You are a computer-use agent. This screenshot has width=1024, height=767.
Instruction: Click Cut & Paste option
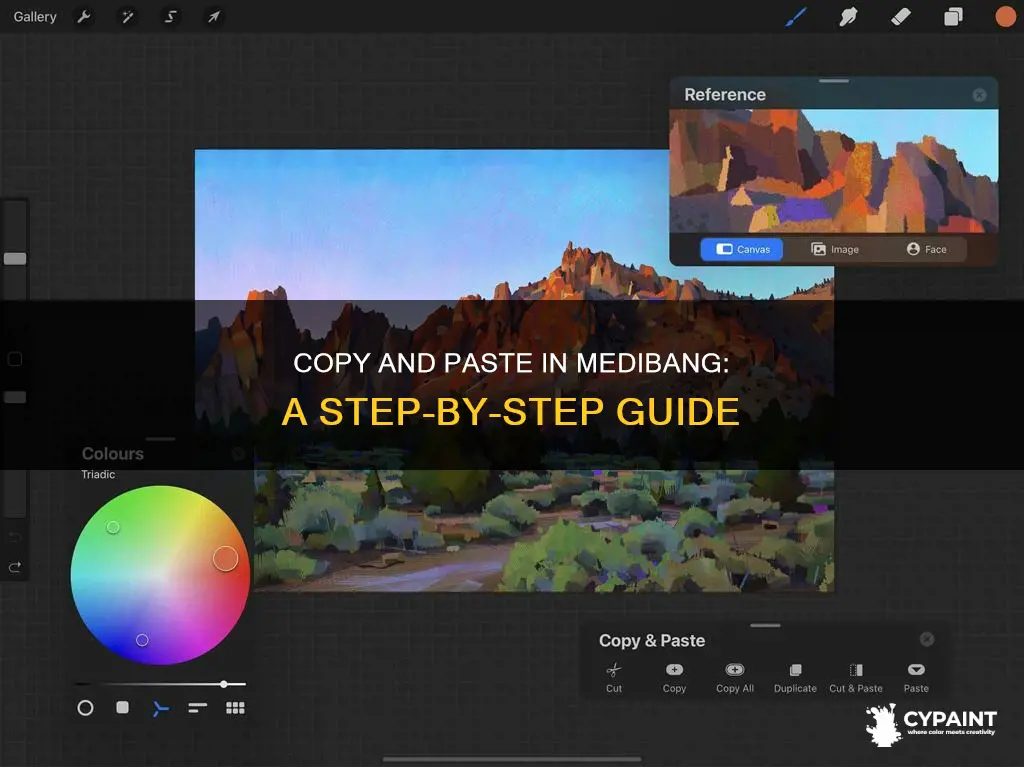pos(856,677)
